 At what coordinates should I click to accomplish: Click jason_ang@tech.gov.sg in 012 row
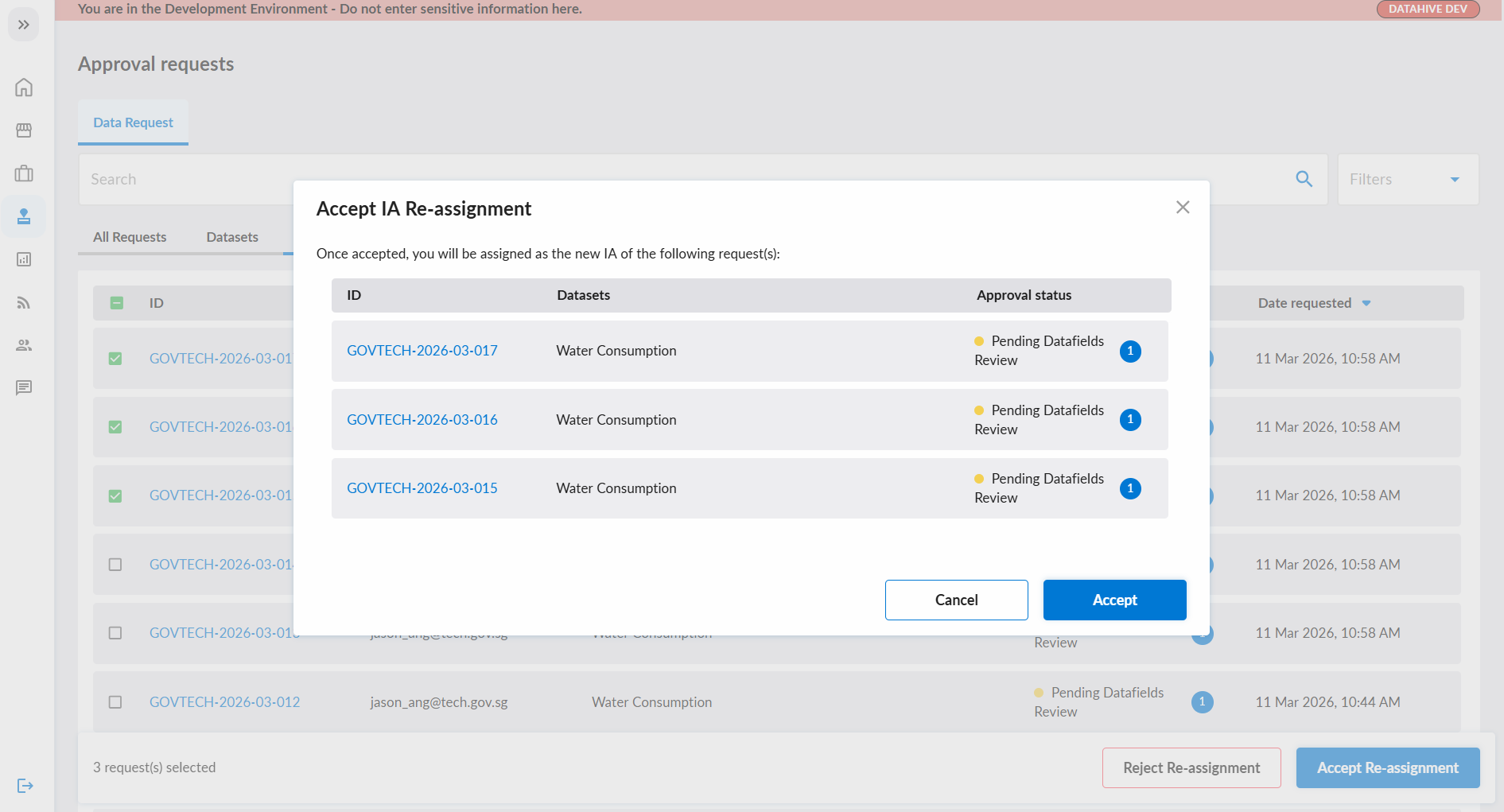[x=439, y=702]
